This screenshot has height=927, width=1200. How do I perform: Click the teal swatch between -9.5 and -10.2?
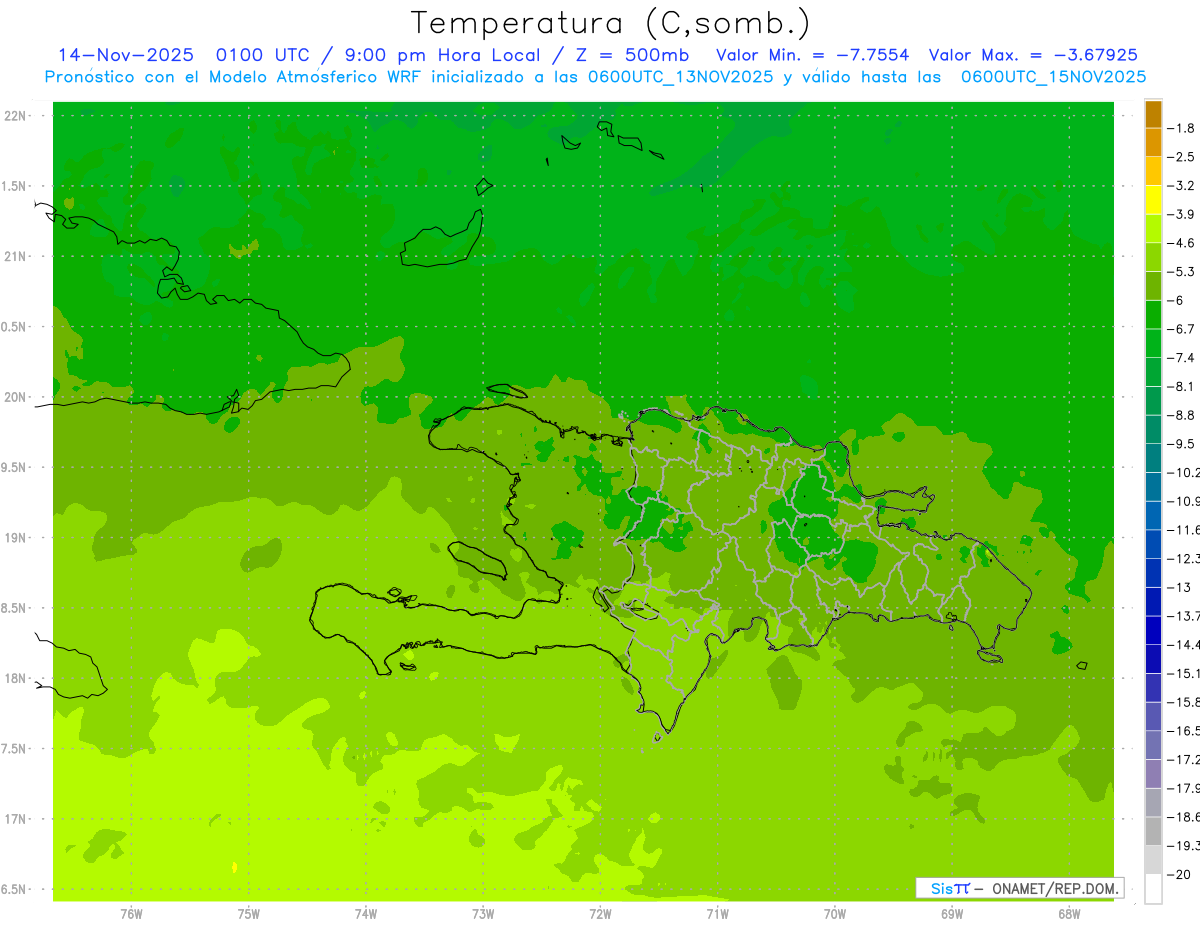click(1153, 458)
